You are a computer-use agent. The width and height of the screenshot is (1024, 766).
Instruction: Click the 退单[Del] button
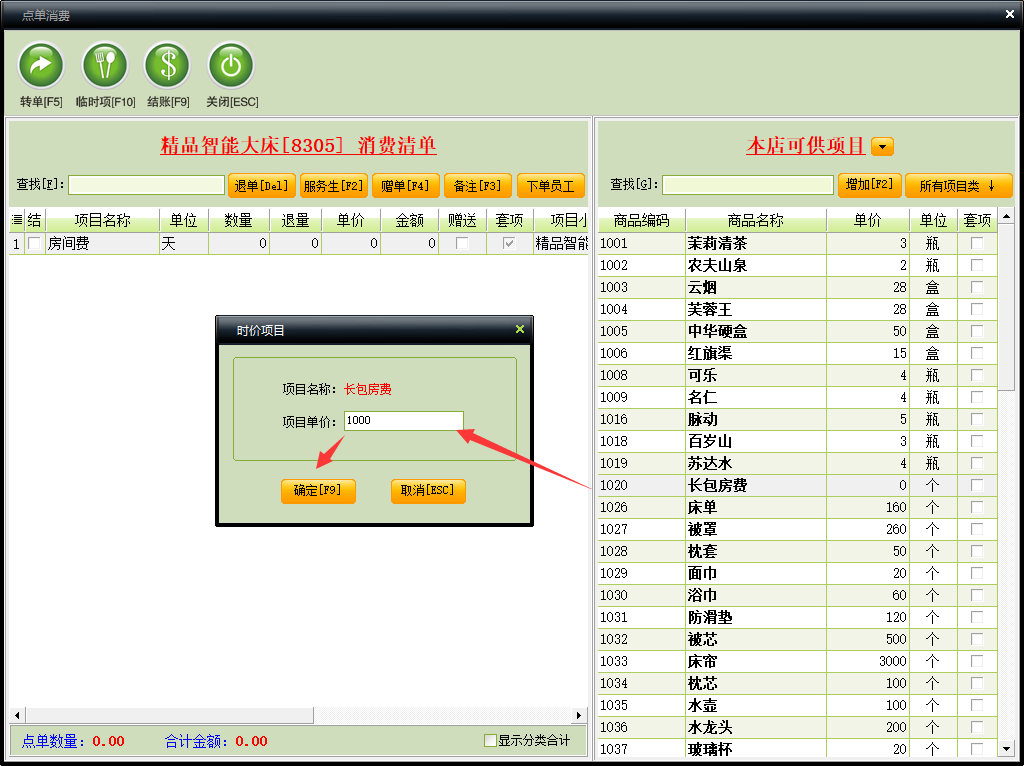pos(261,186)
